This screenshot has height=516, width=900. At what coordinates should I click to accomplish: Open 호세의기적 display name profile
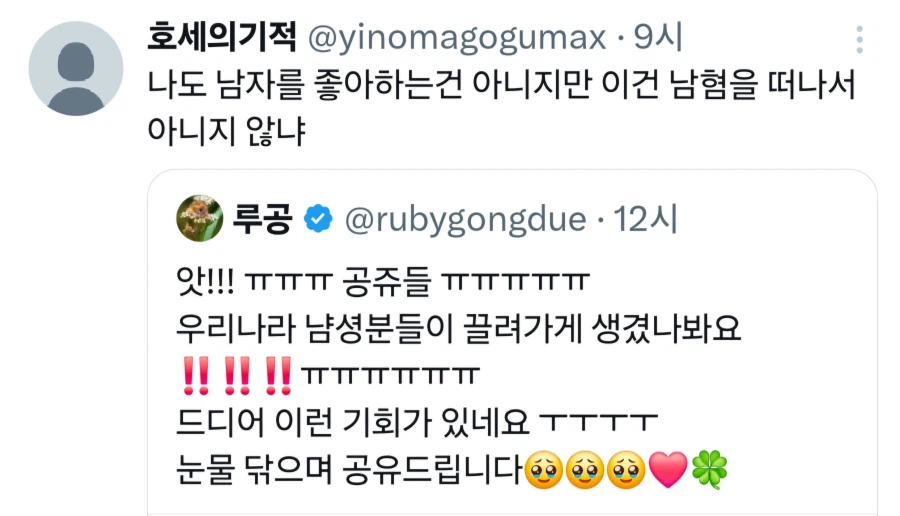(x=222, y=37)
